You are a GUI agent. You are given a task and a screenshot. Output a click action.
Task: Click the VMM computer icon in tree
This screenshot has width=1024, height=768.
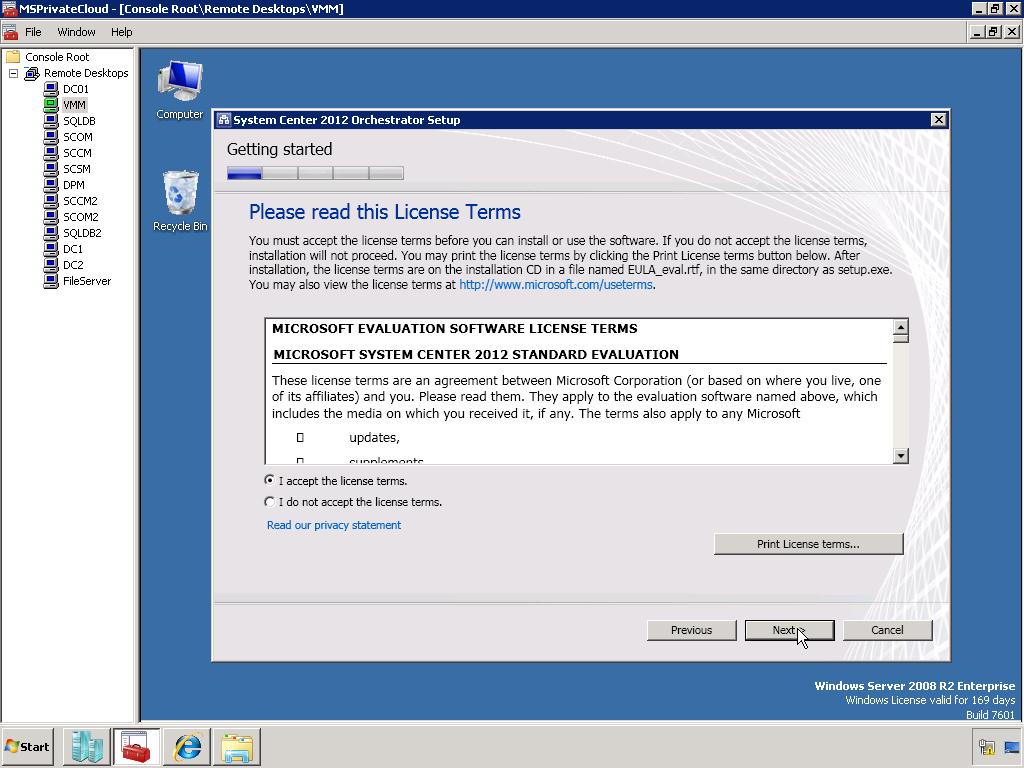pyautogui.click(x=51, y=104)
